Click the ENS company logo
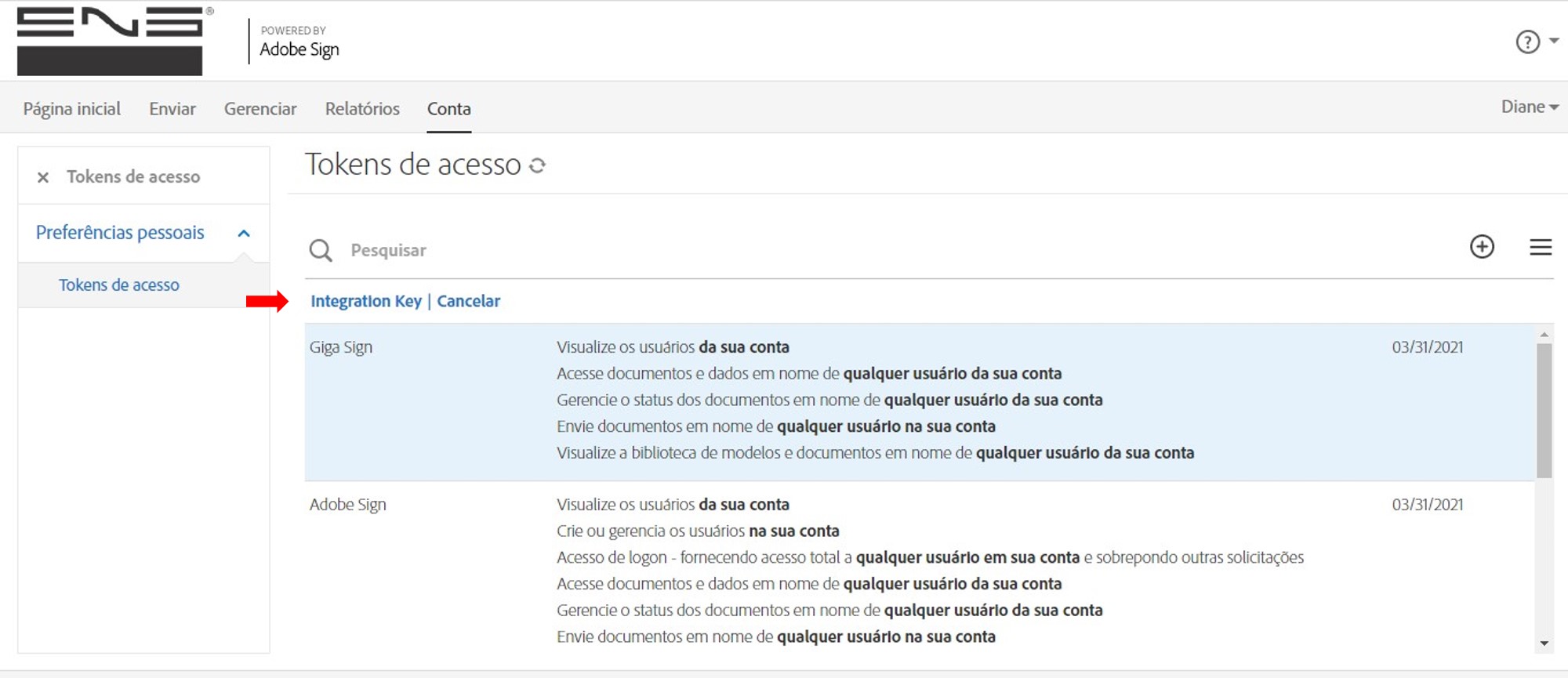Viewport: 1568px width, 678px height. (115, 41)
